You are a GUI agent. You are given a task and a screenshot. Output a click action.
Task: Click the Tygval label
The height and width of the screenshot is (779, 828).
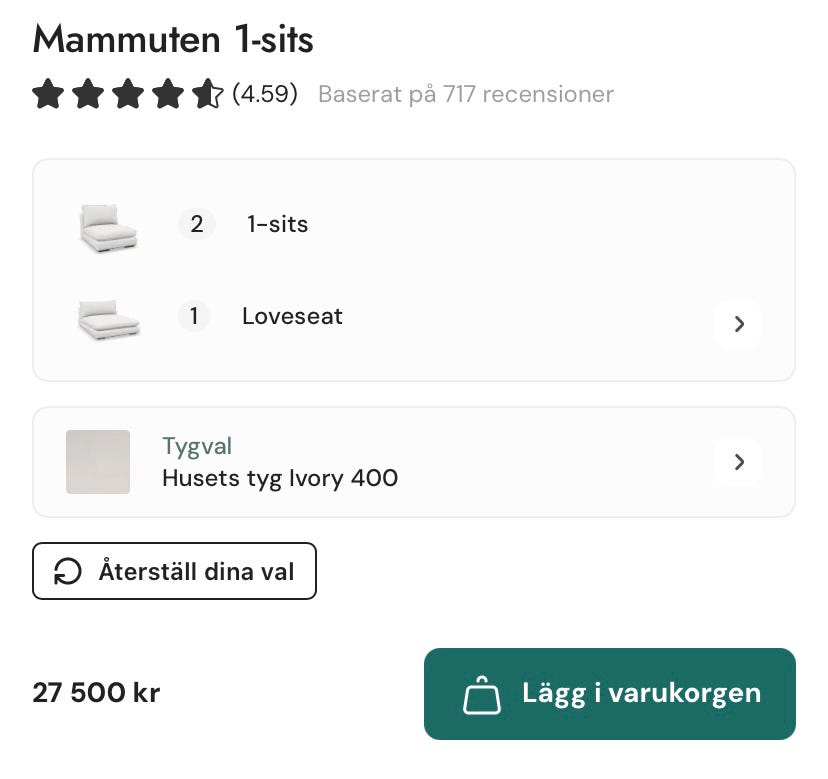coord(197,446)
